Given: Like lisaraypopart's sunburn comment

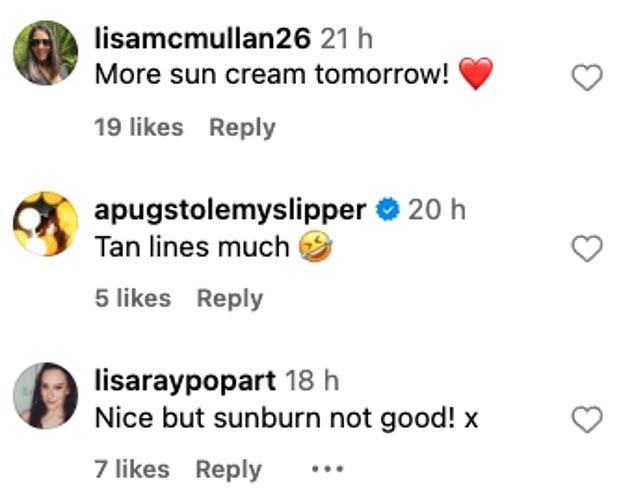Looking at the screenshot, I should (x=587, y=419).
